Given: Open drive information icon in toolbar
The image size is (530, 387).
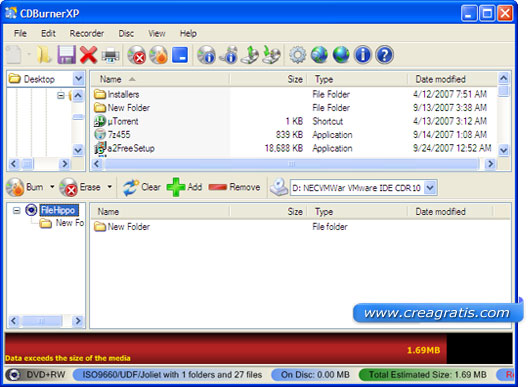Looking at the screenshot, I should tap(229, 55).
